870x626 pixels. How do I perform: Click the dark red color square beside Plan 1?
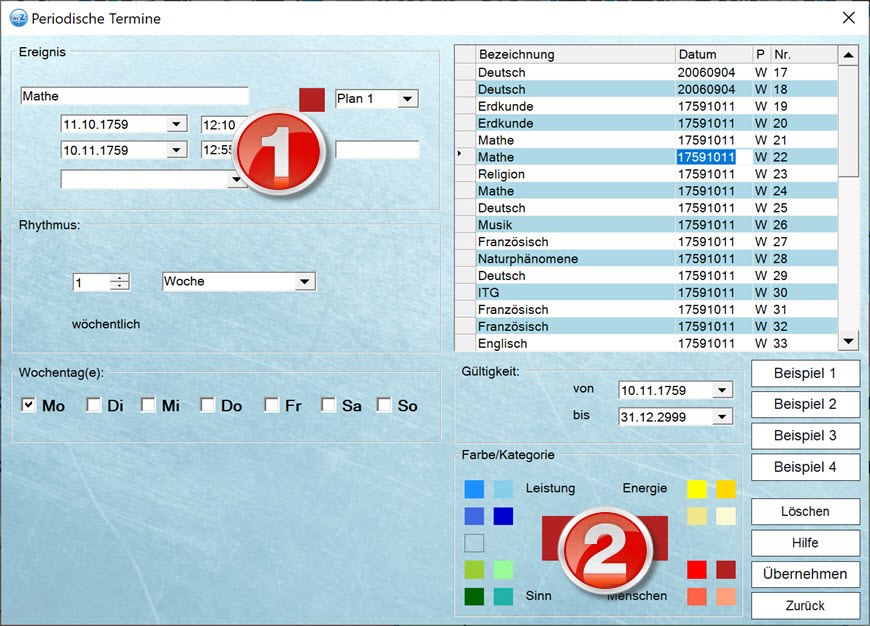[x=312, y=99]
